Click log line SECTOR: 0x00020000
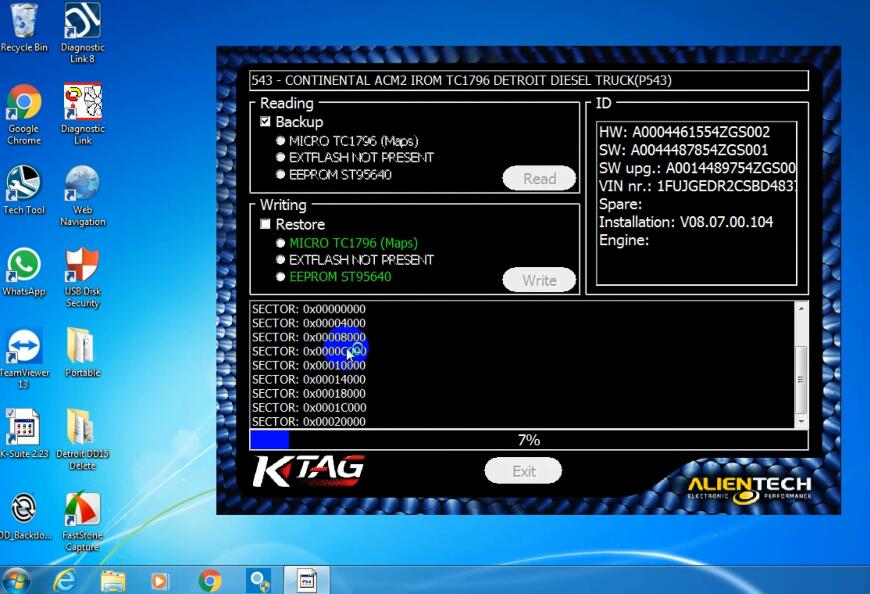The width and height of the screenshot is (870, 594). (x=308, y=422)
